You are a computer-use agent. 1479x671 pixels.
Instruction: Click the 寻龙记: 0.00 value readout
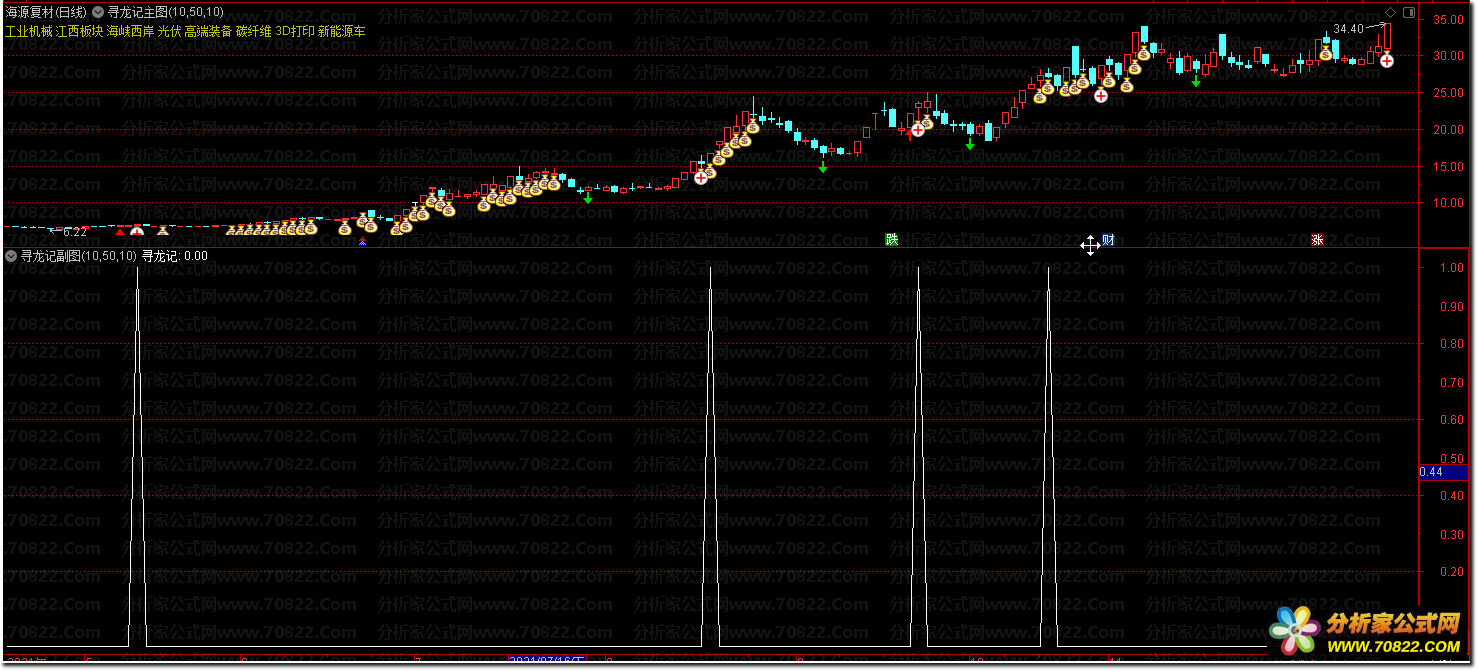[175, 256]
